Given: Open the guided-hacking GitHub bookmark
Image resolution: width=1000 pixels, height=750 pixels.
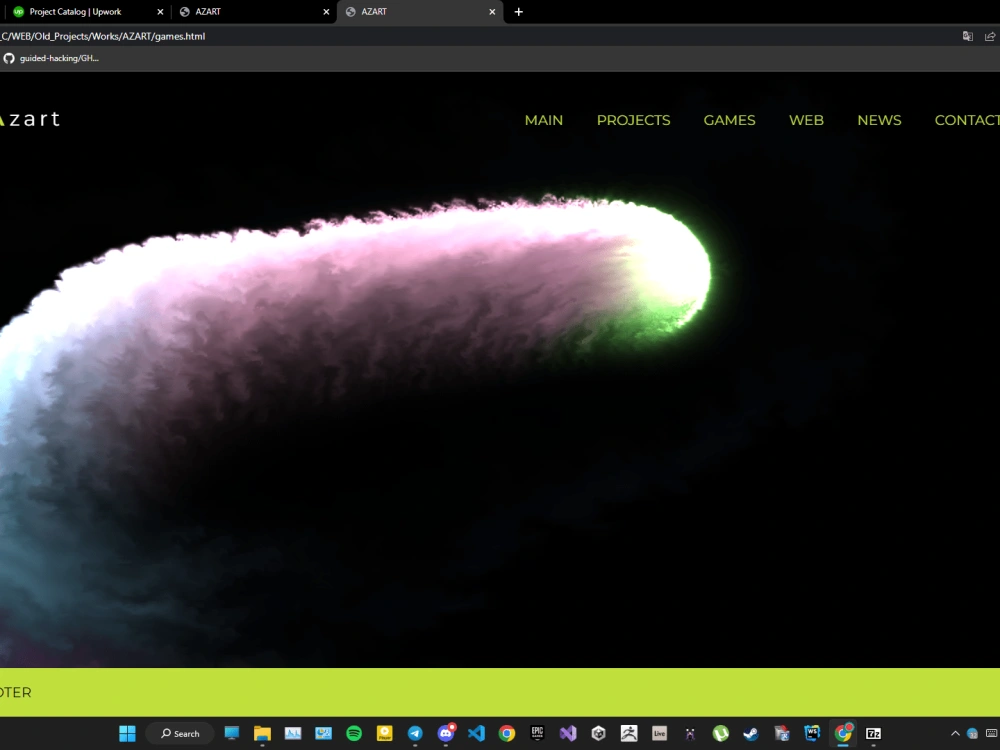Looking at the screenshot, I should click(x=51, y=58).
